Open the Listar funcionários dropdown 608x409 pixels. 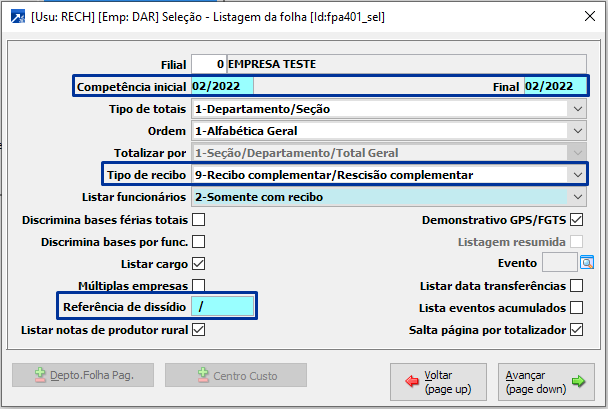tap(389, 197)
